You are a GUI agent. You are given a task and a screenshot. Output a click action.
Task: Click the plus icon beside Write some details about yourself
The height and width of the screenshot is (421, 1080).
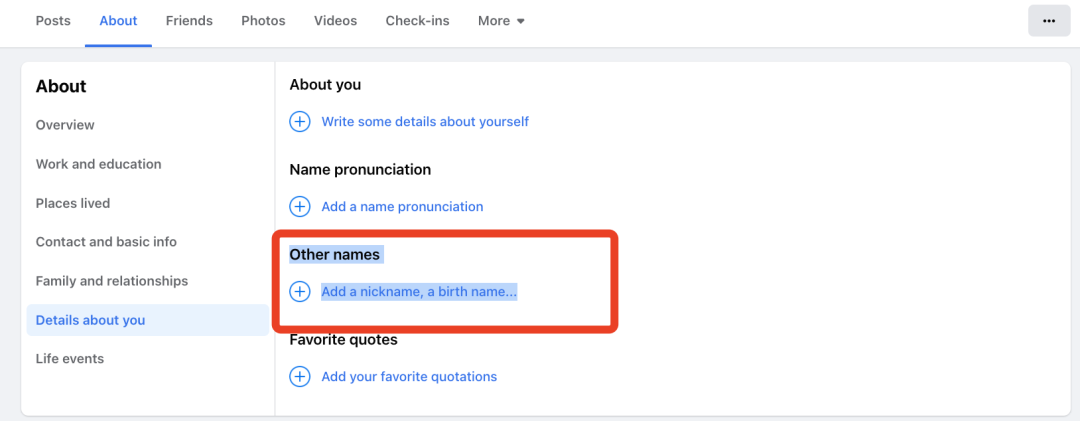[x=300, y=122]
